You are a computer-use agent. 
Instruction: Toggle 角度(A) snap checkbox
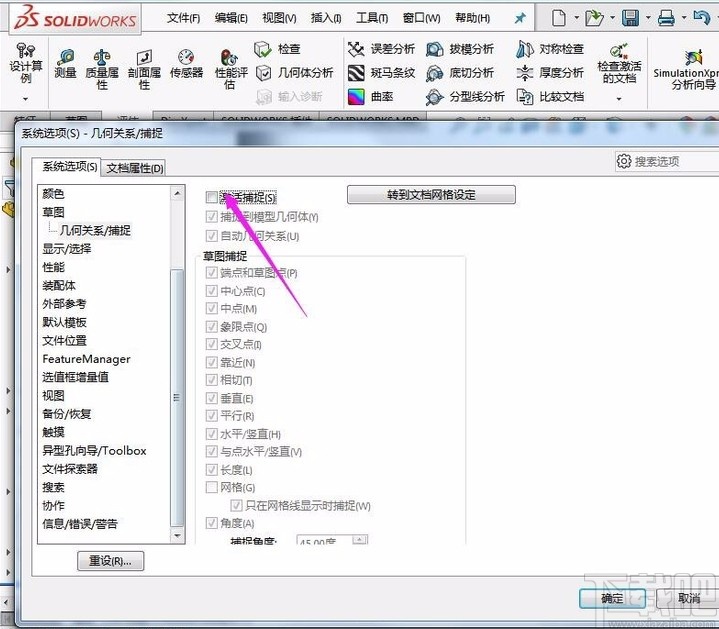coord(211,523)
